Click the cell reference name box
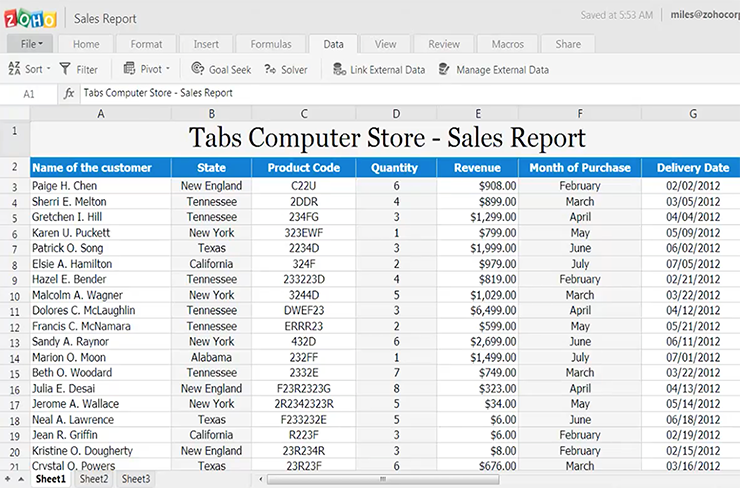This screenshot has width=740, height=488. [28, 93]
